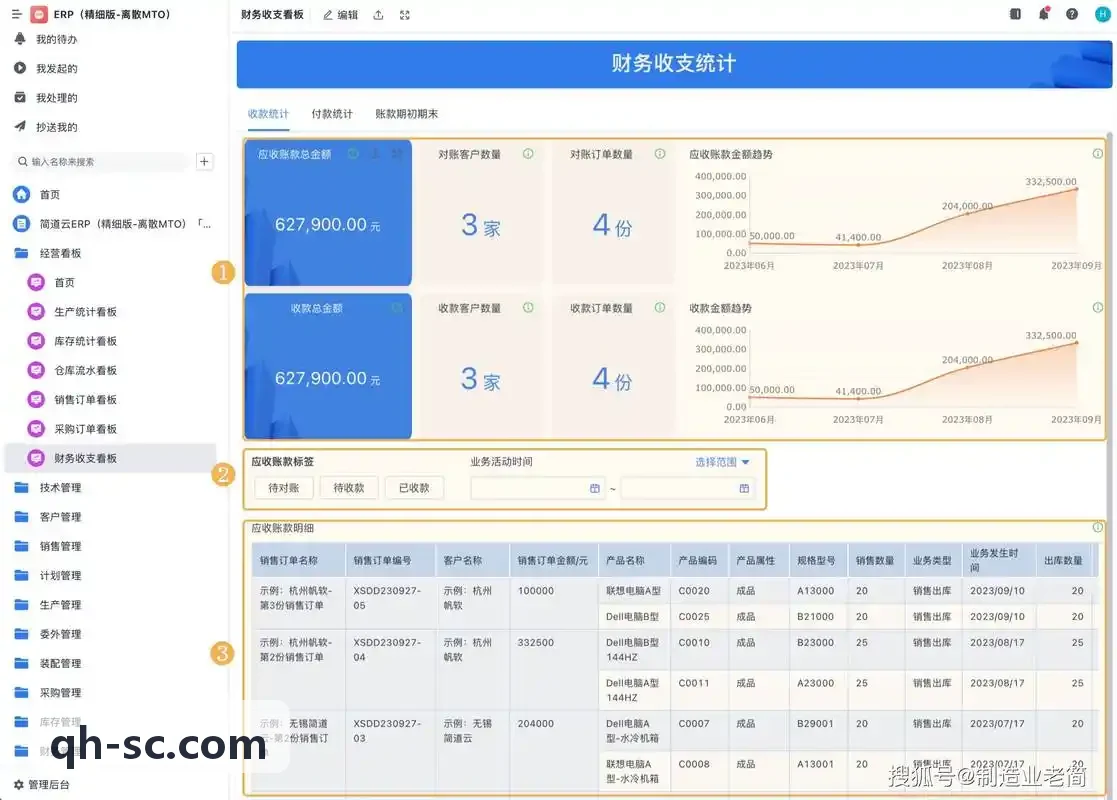Click info icon on 对账客户数量 card
1117x800 pixels.
[528, 154]
